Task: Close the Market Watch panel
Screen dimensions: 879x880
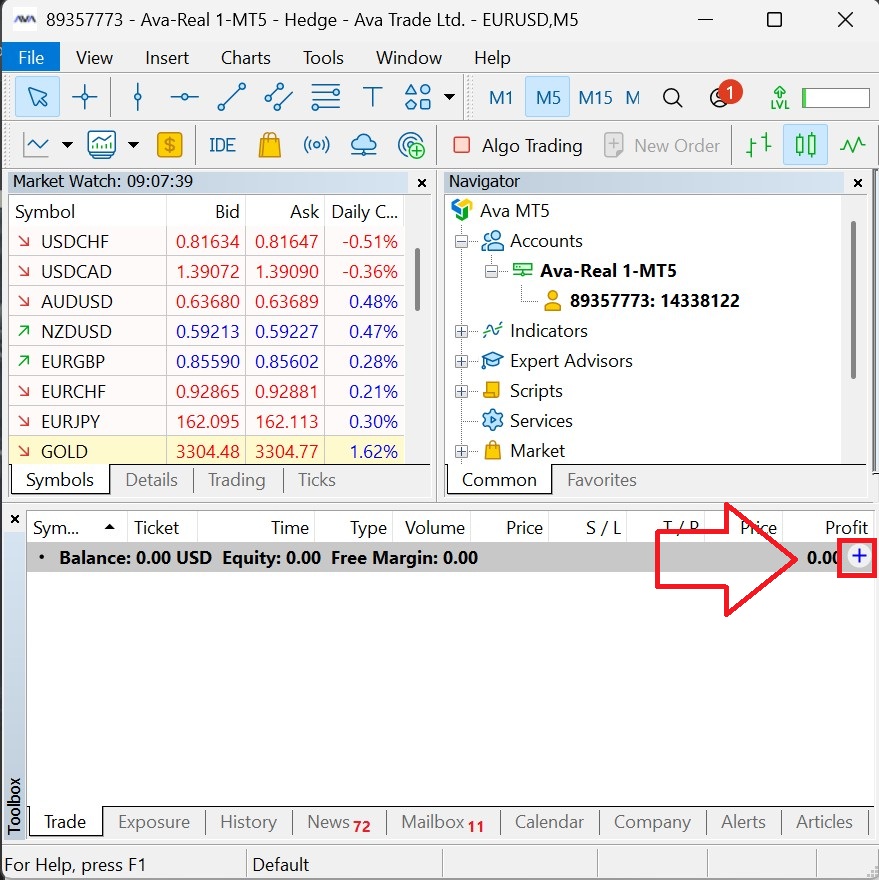Action: (x=422, y=183)
